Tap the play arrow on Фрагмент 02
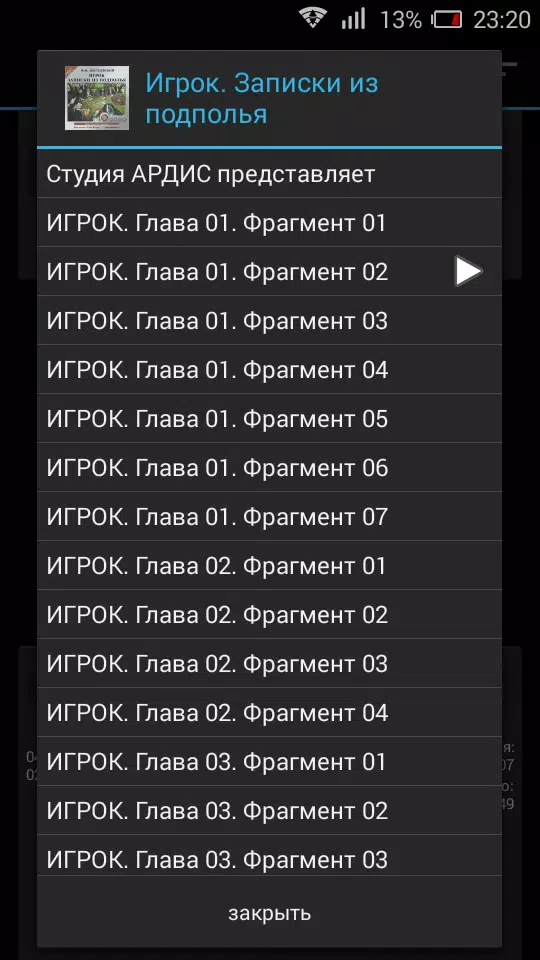The height and width of the screenshot is (960, 540). click(468, 271)
